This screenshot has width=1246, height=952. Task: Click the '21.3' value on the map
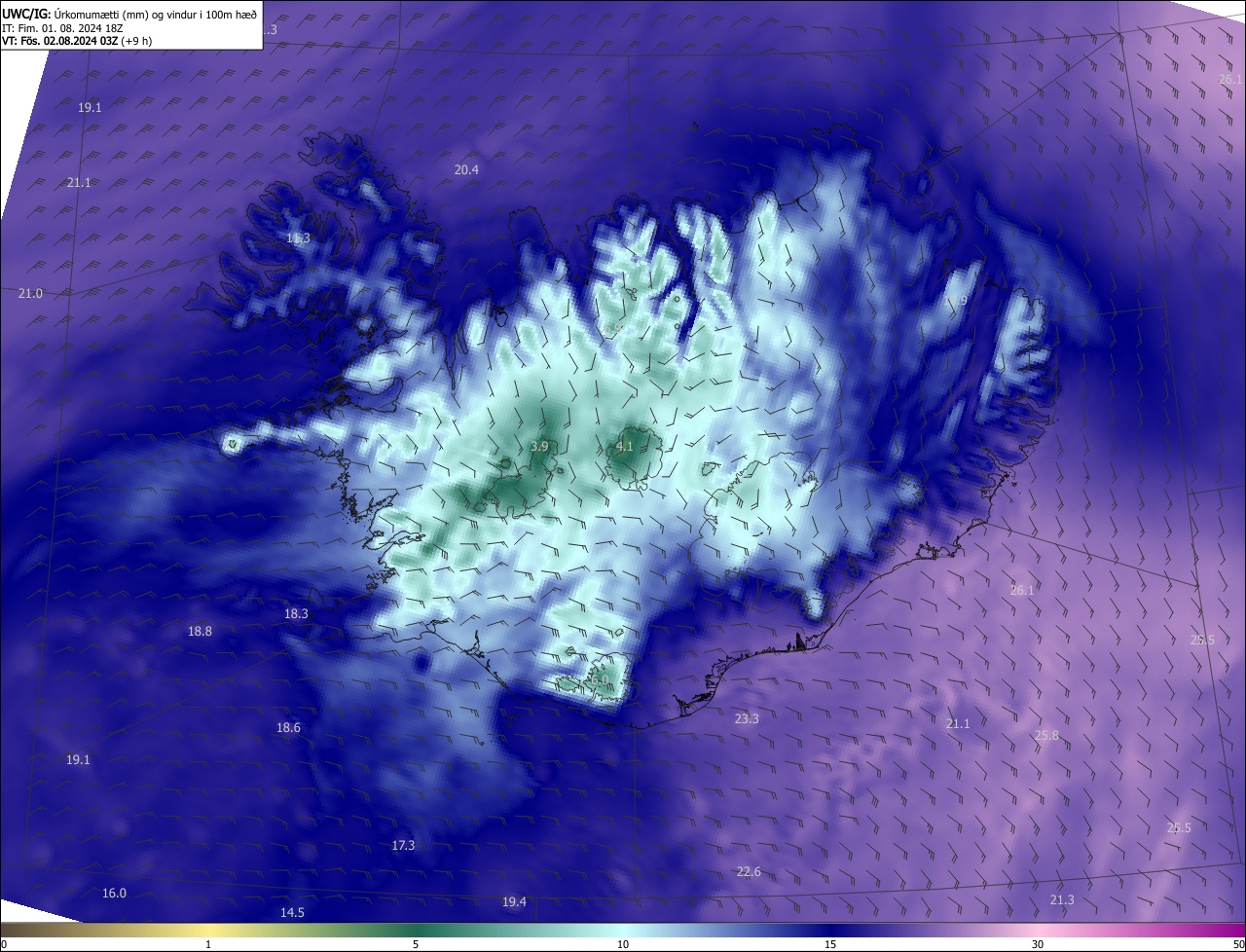pos(1062,899)
